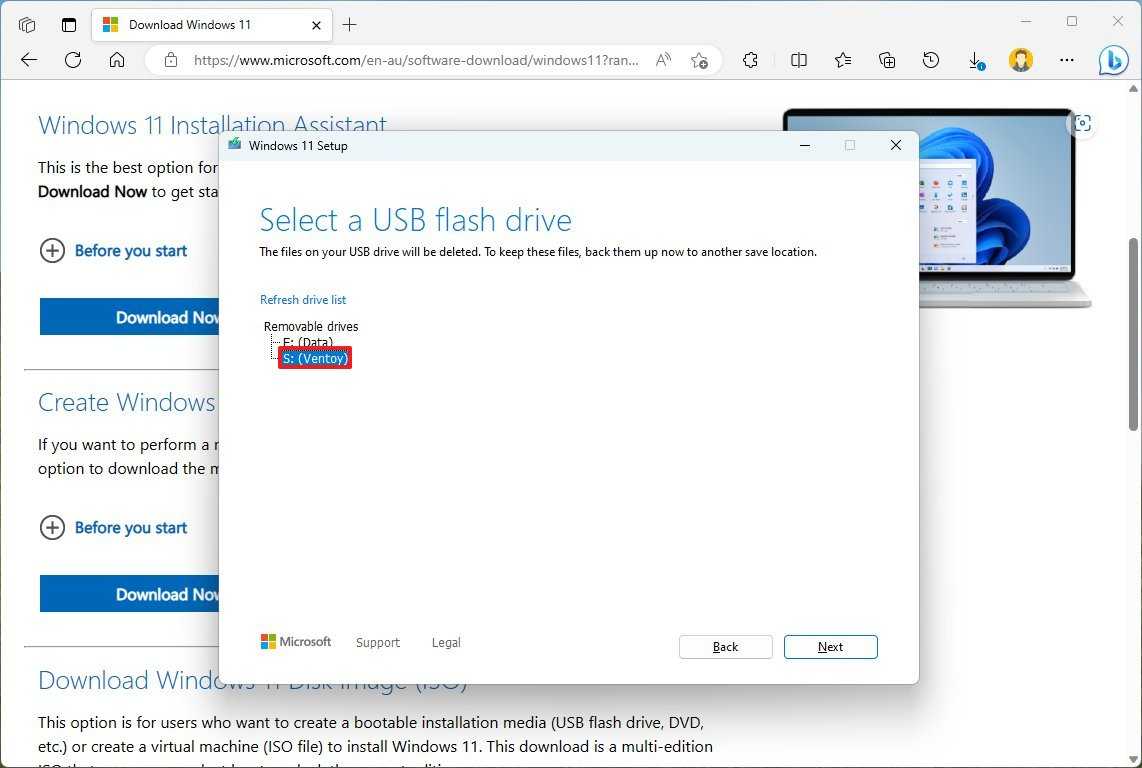Open the Support link in Setup

(378, 643)
